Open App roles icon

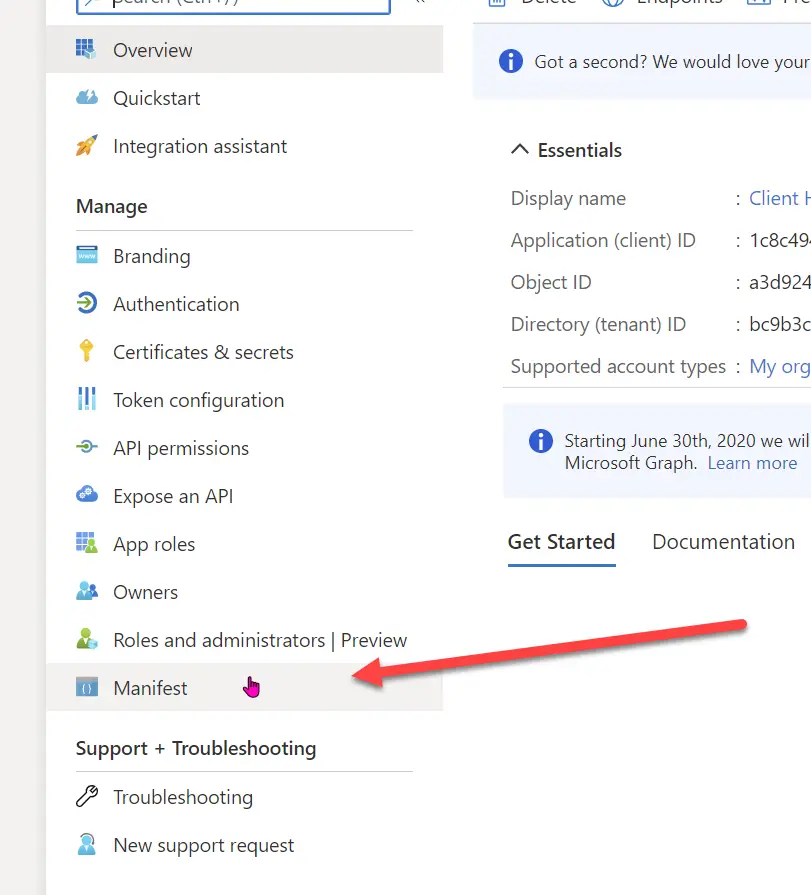pyautogui.click(x=87, y=543)
